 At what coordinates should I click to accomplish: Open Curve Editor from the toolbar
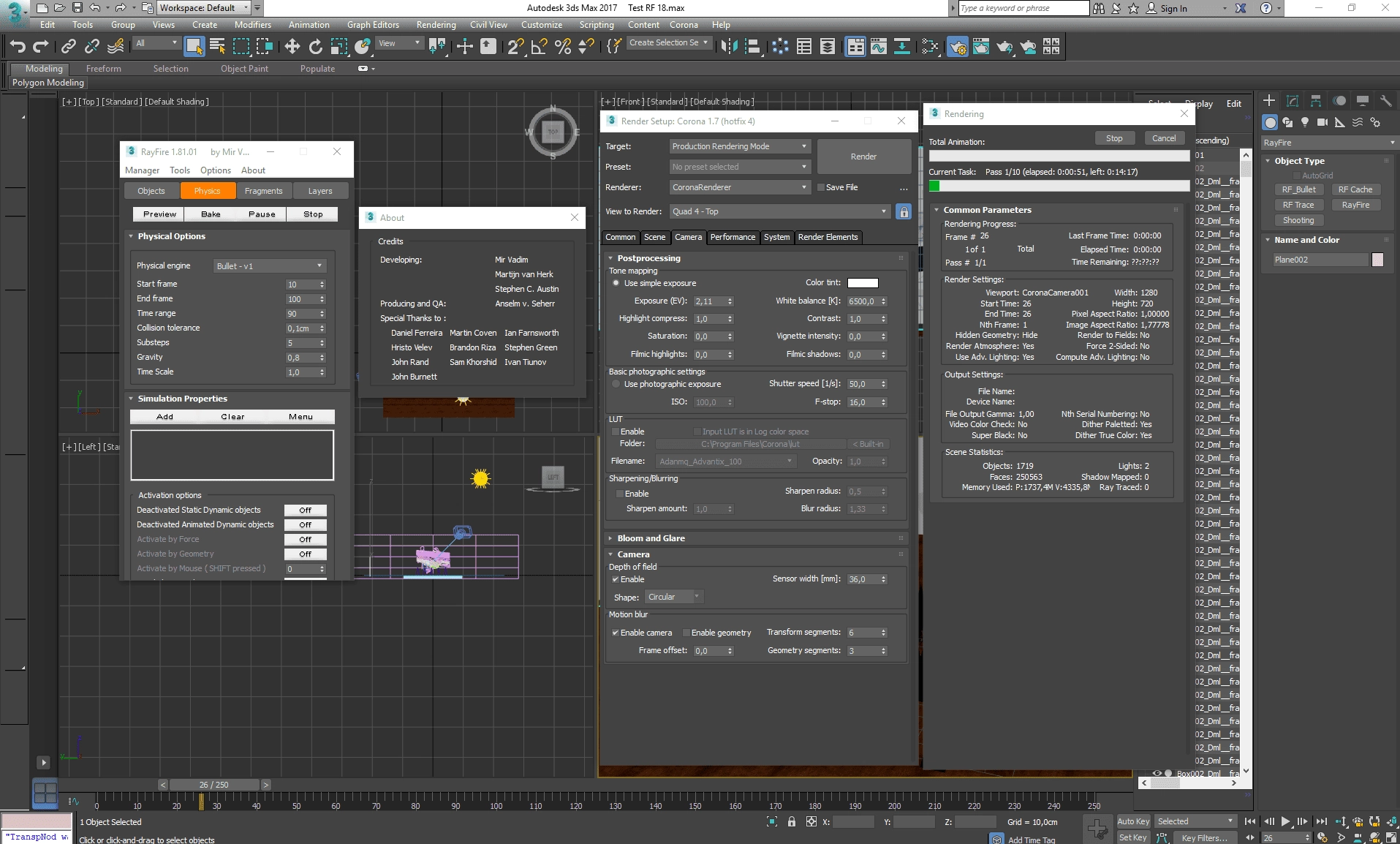(879, 47)
